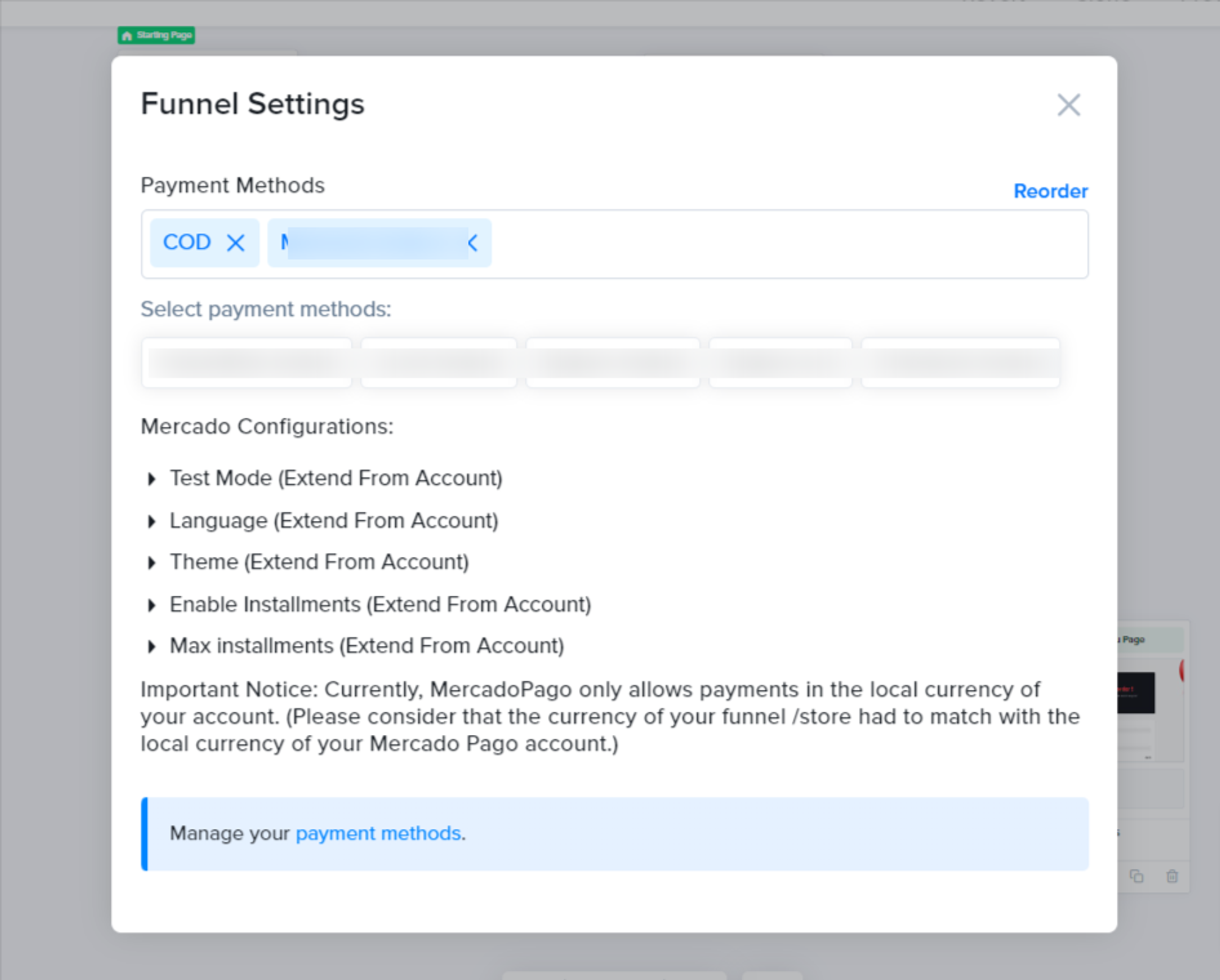Remove the second payment method tag
This screenshot has width=1220, height=980.
coord(473,243)
